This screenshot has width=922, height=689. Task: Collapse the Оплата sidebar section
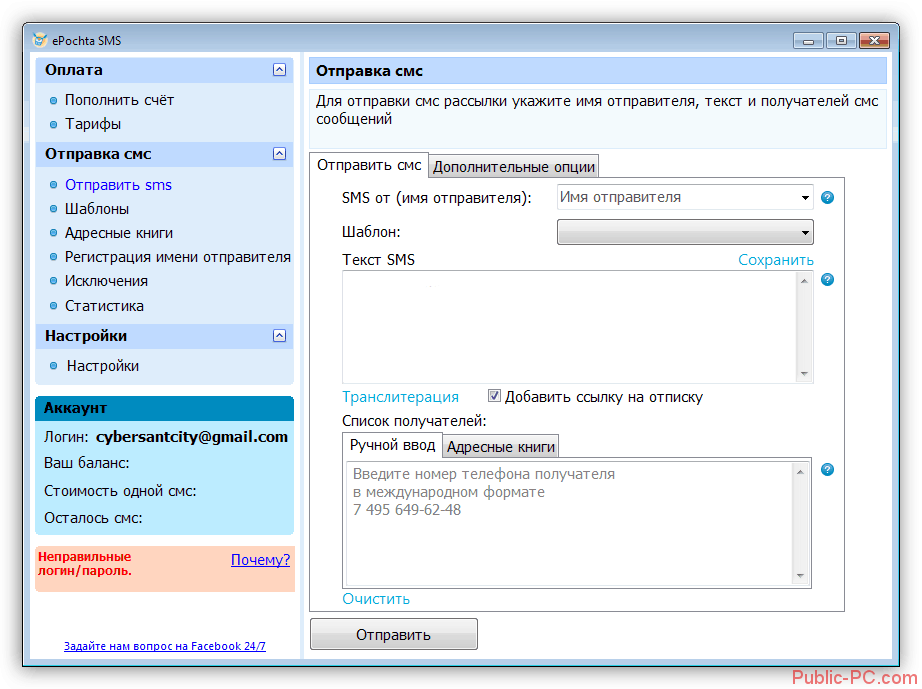point(279,70)
